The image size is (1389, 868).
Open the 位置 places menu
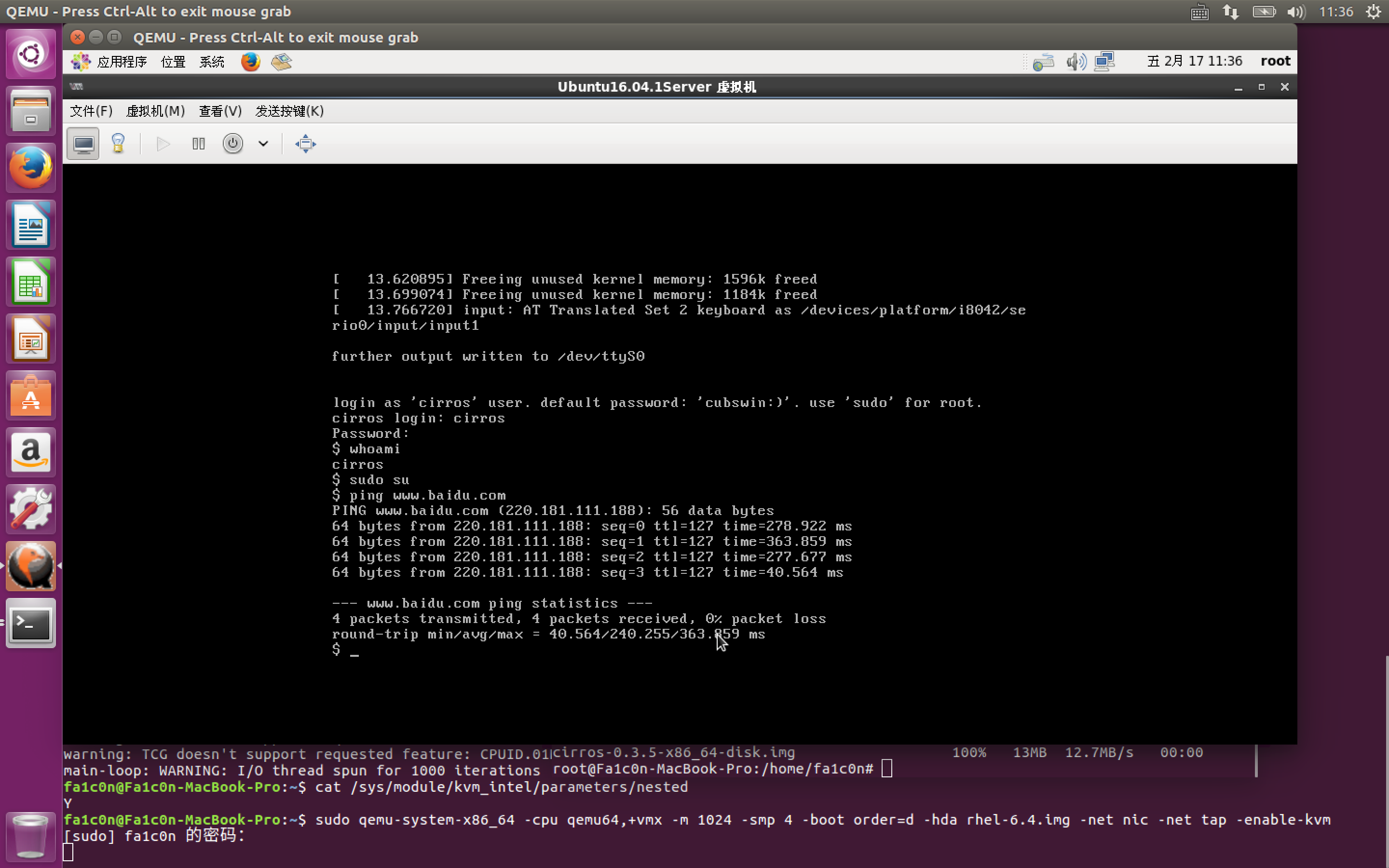[173, 62]
